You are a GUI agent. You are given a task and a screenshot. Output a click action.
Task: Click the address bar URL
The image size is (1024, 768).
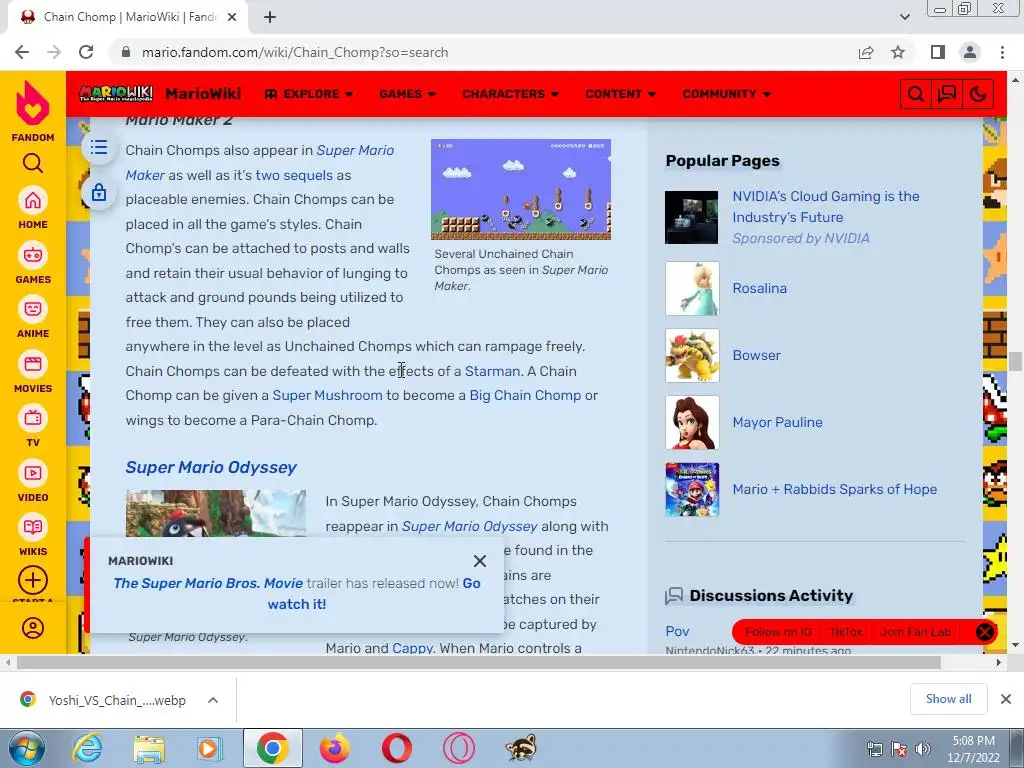(x=295, y=52)
